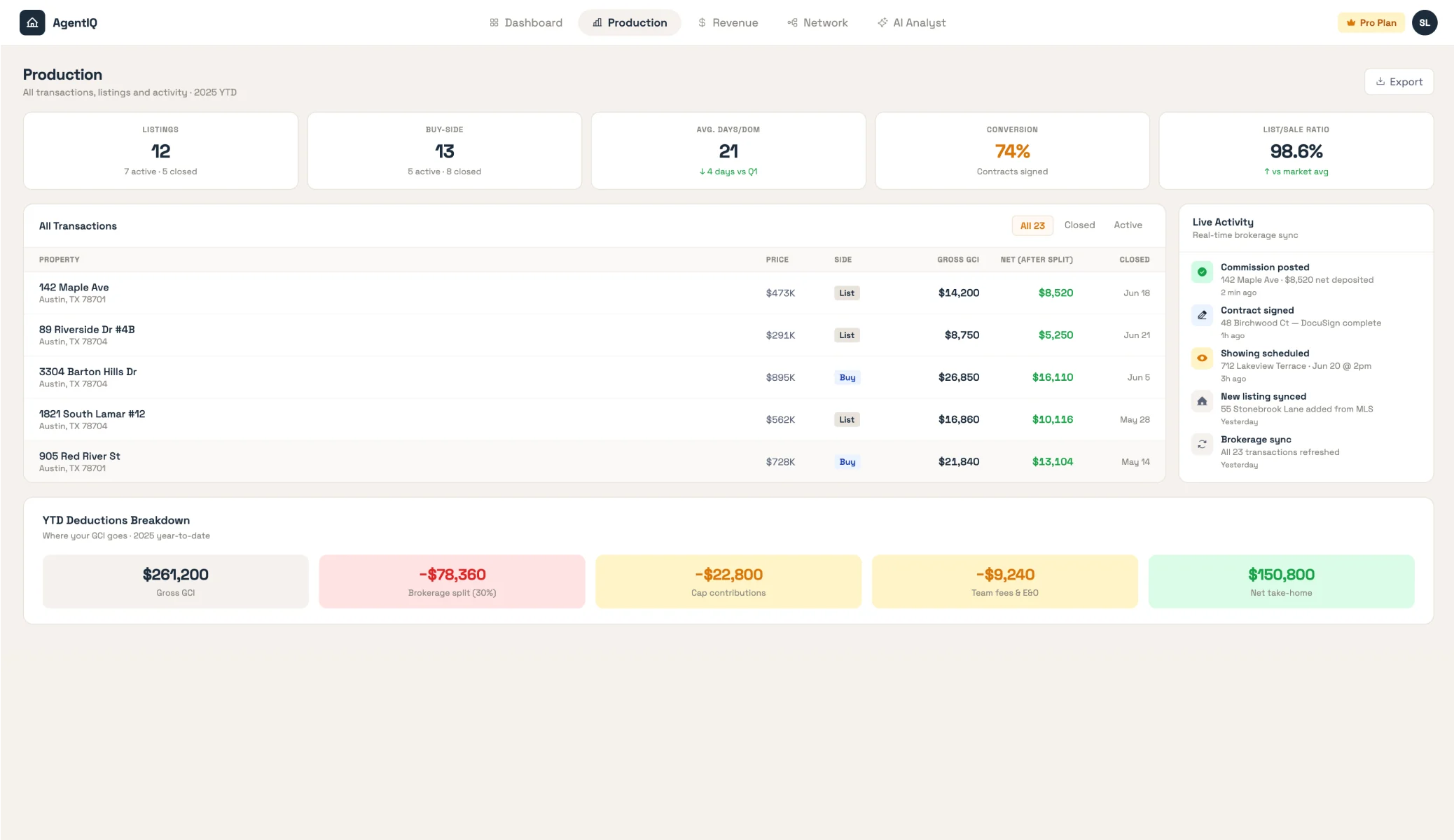
Task: Sort by the PRICE column header
Action: click(x=777, y=260)
